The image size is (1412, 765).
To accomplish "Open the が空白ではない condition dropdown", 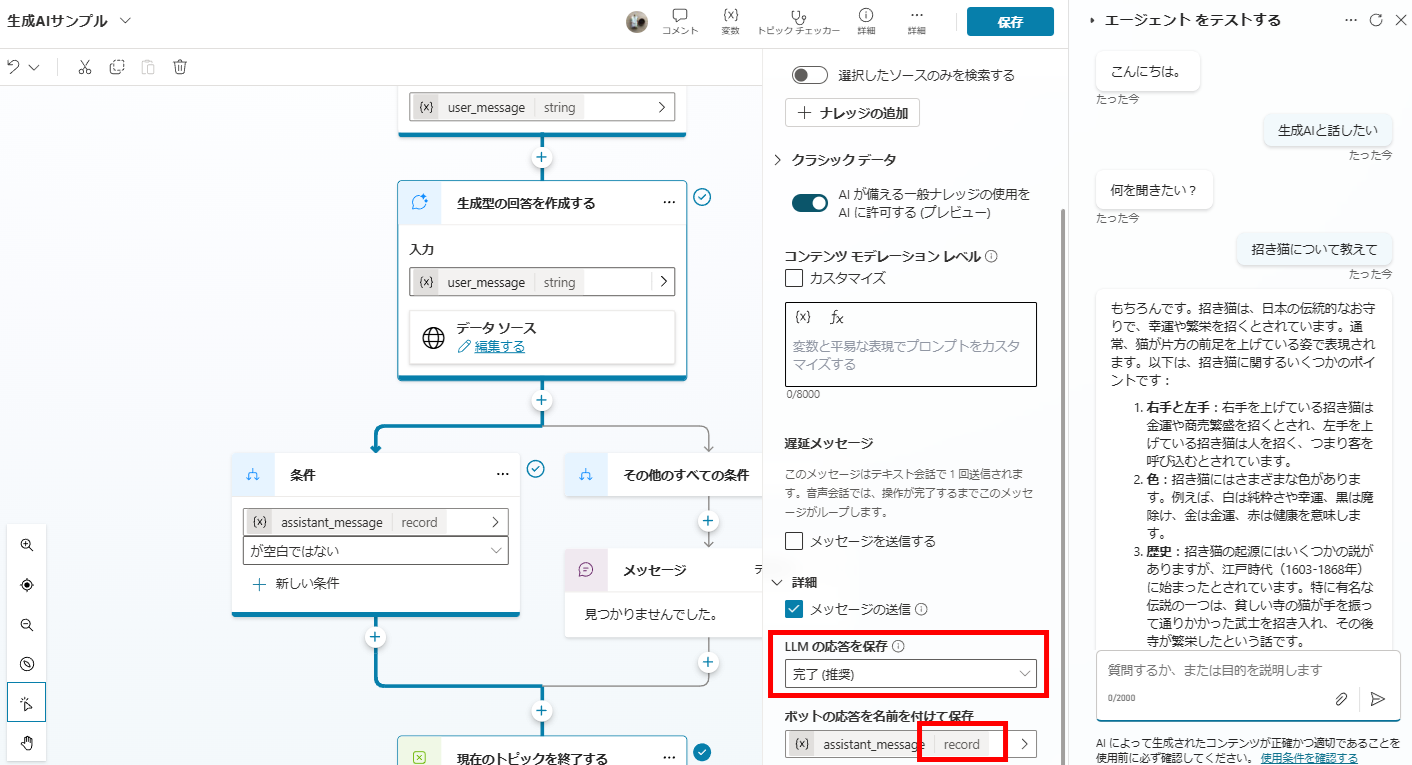I will click(375, 550).
